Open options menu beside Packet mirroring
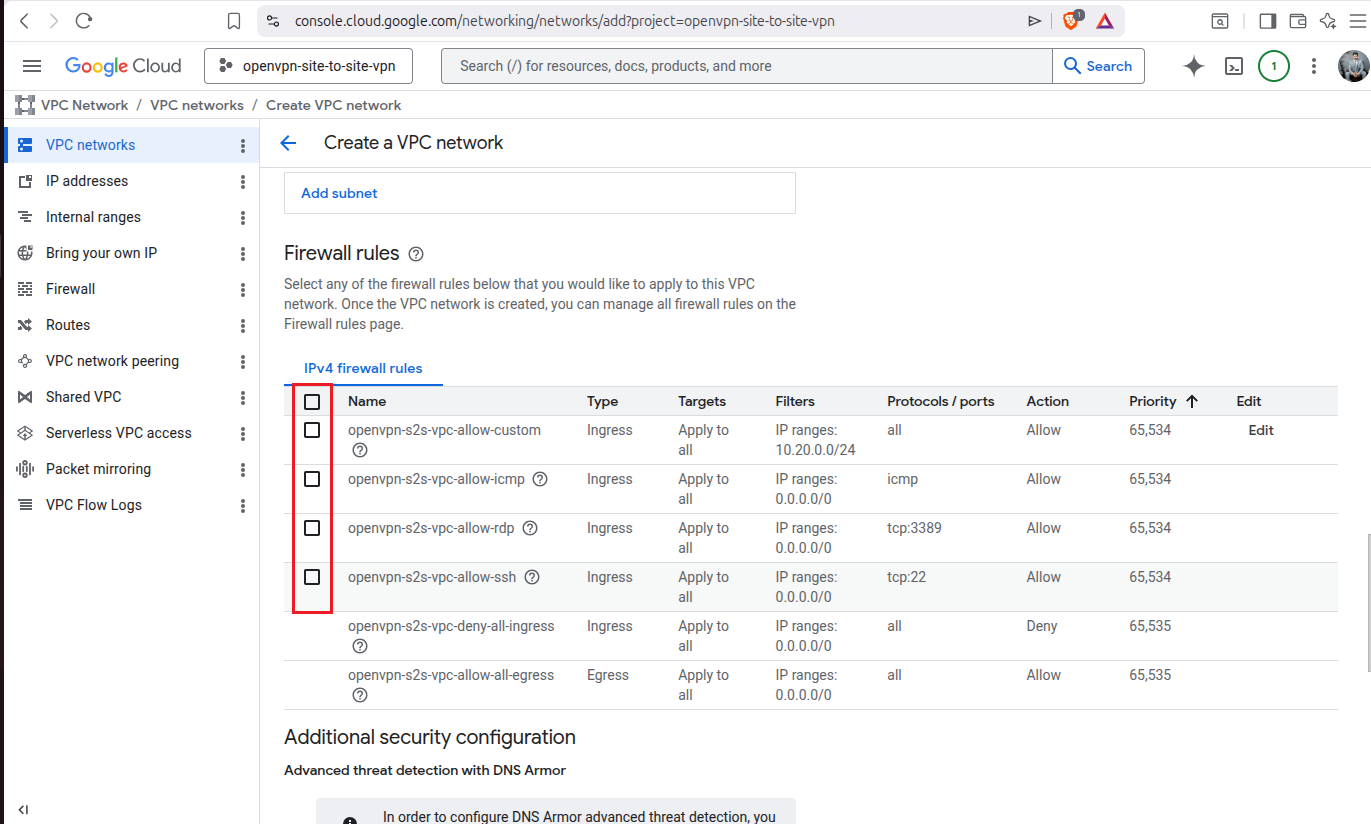The height and width of the screenshot is (824, 1371). (243, 470)
